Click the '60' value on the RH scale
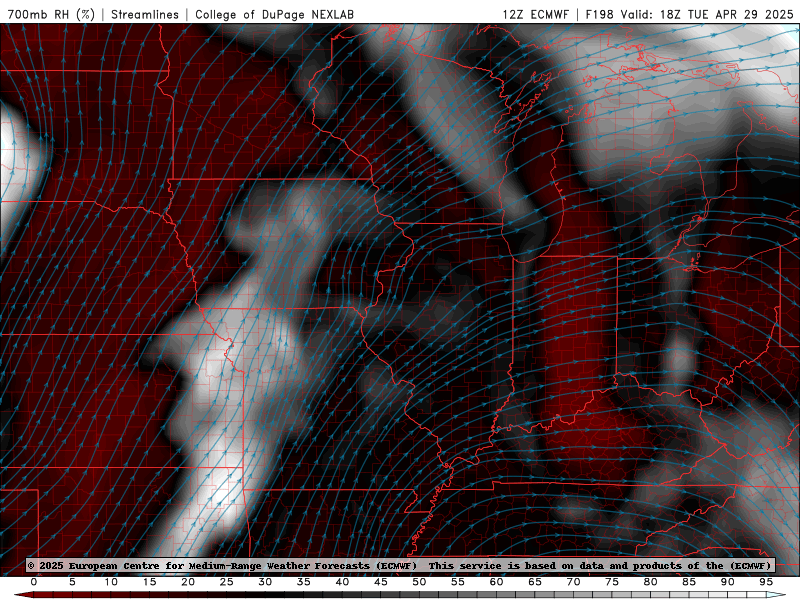 496,582
